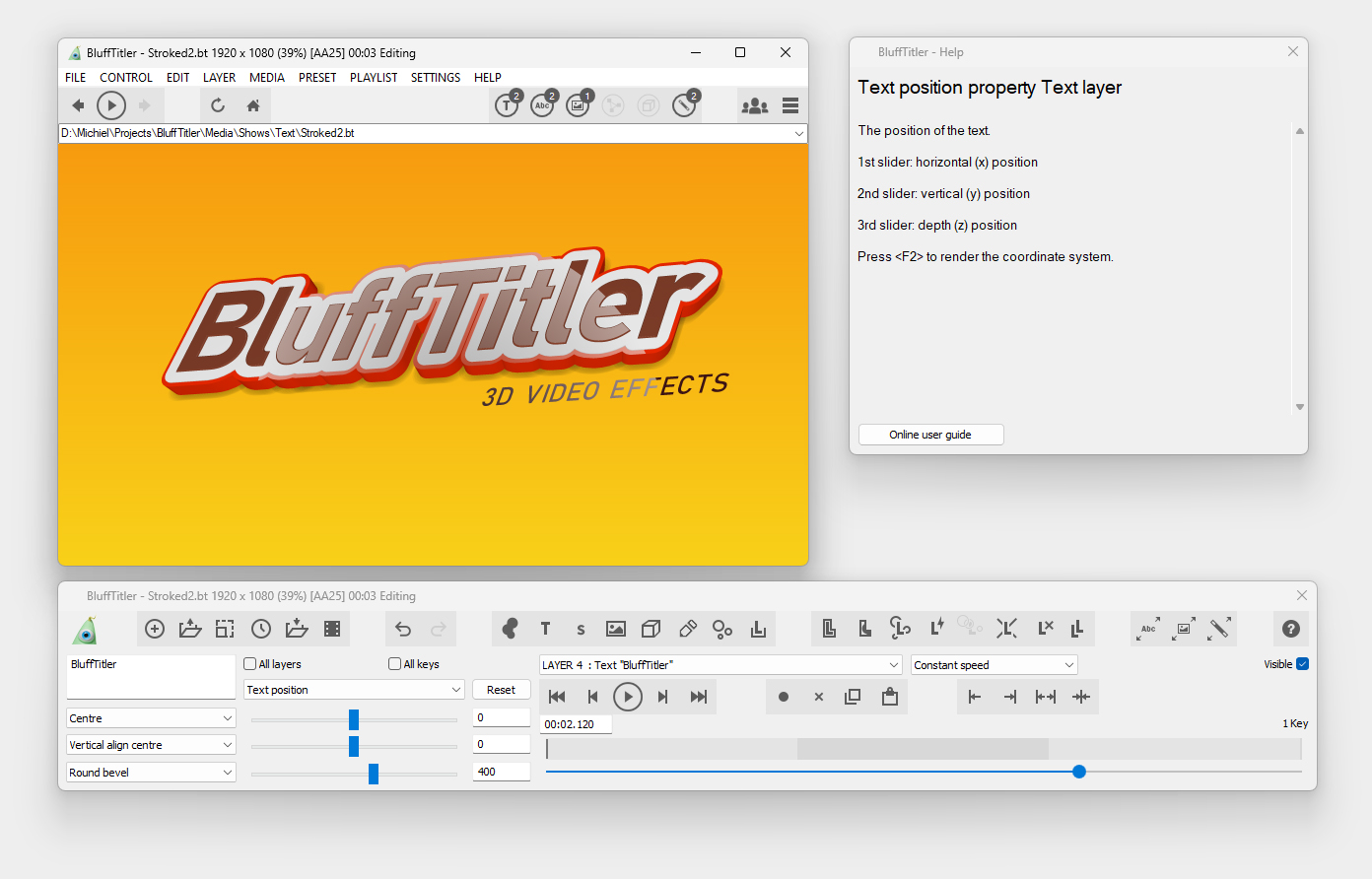This screenshot has height=879, width=1372.
Task: Click the set show duration clock icon
Action: tap(261, 629)
